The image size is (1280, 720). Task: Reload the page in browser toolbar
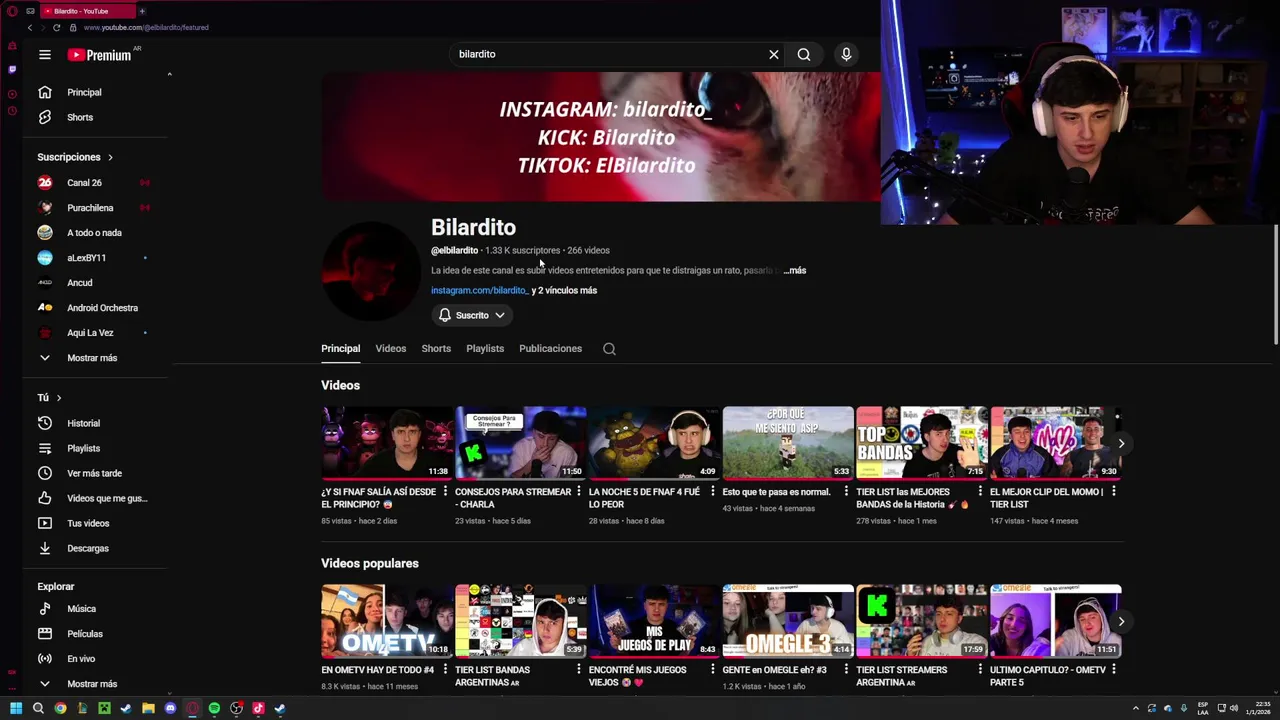[x=56, y=27]
